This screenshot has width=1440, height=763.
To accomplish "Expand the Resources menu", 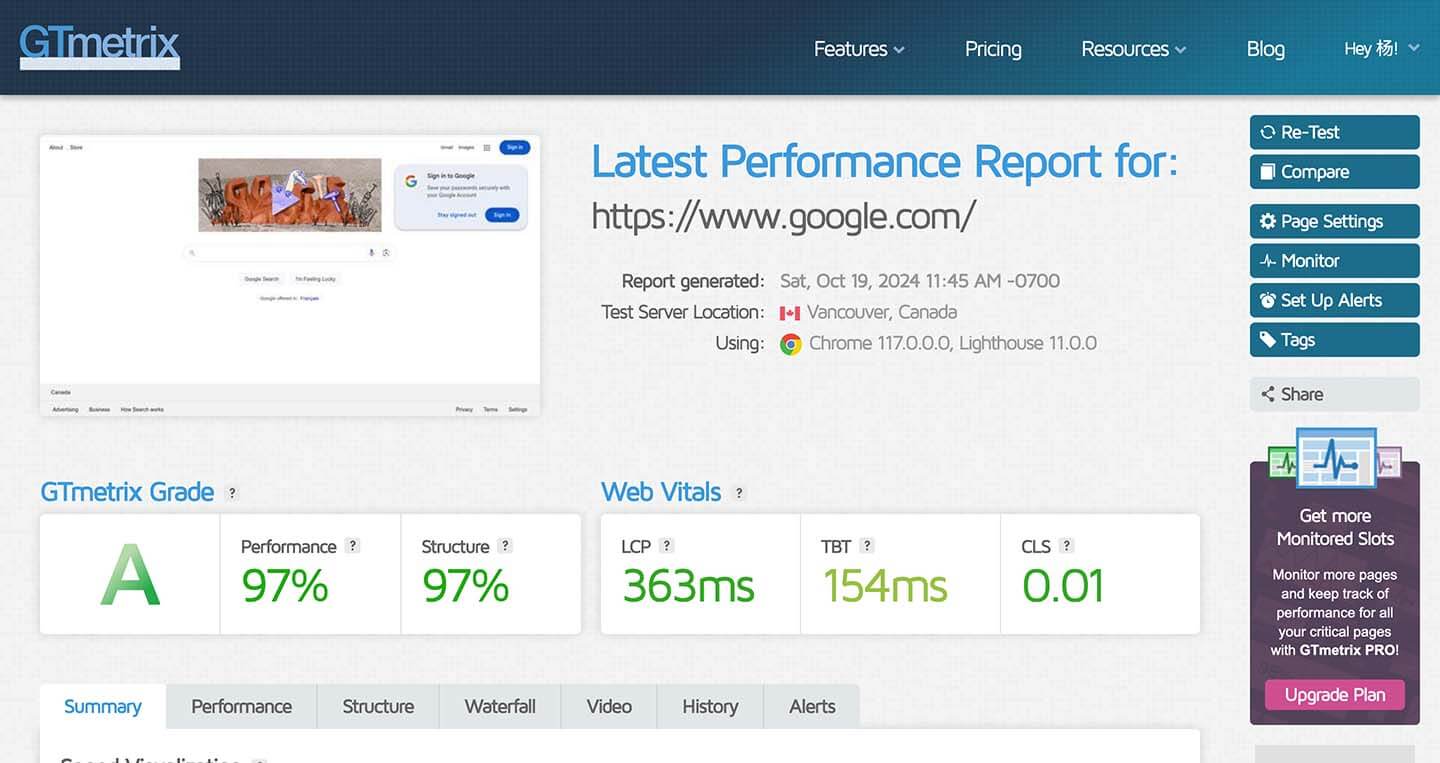I will (x=1134, y=49).
